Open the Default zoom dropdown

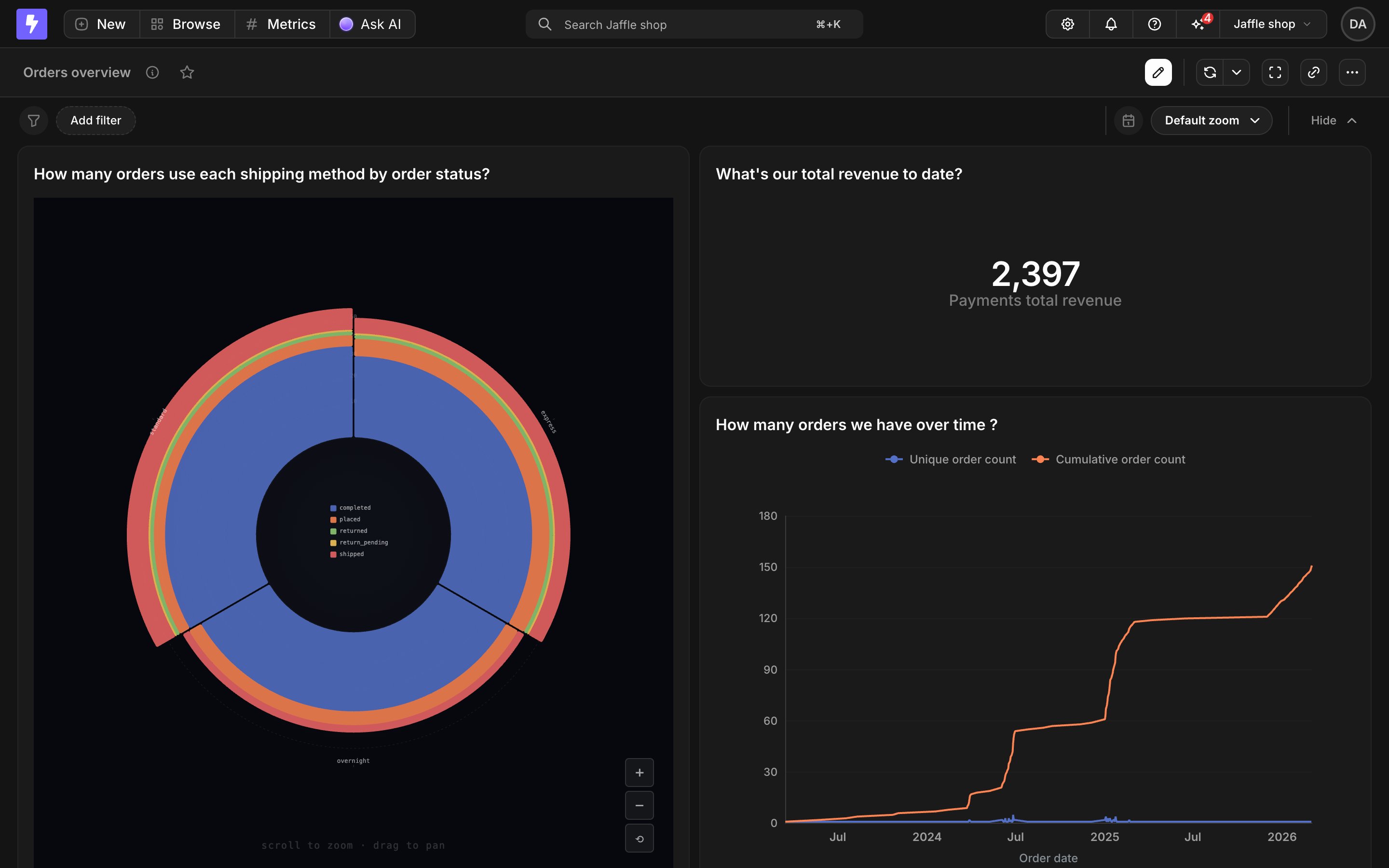point(1212,121)
